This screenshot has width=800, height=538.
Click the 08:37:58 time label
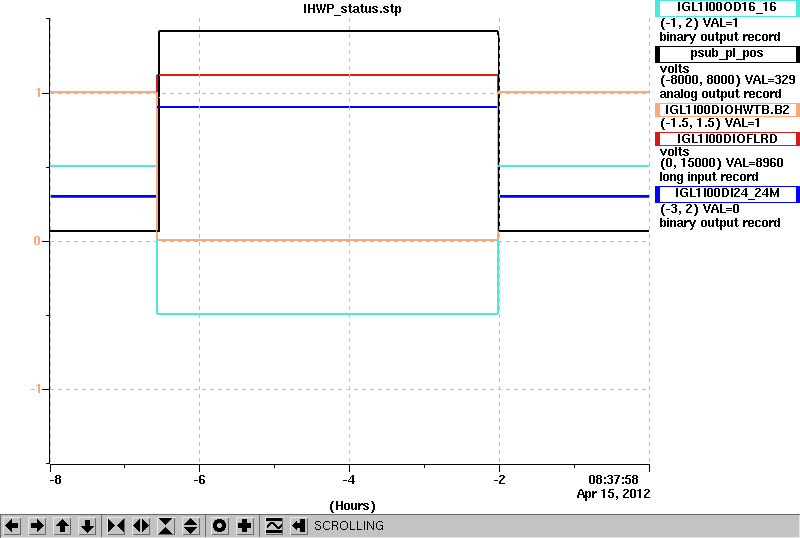coord(613,480)
